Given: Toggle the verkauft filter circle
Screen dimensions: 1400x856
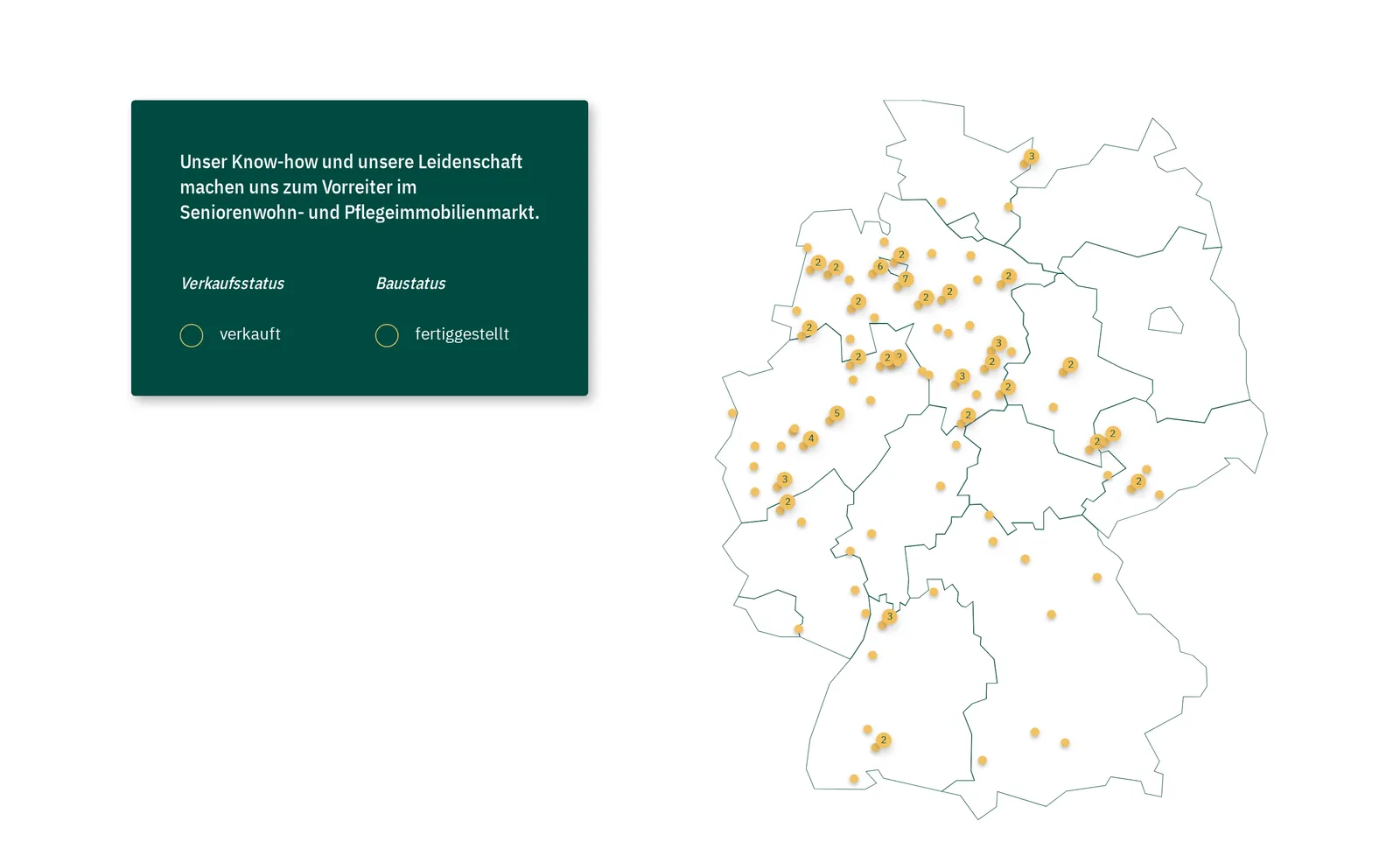Looking at the screenshot, I should point(192,335).
